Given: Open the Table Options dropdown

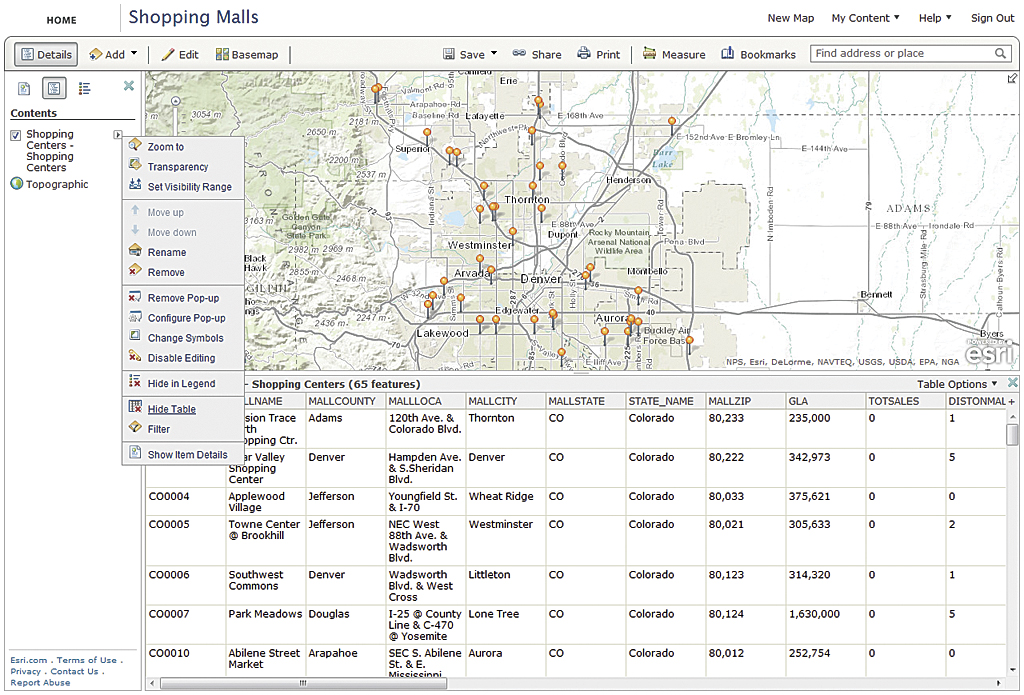Looking at the screenshot, I should (957, 384).
